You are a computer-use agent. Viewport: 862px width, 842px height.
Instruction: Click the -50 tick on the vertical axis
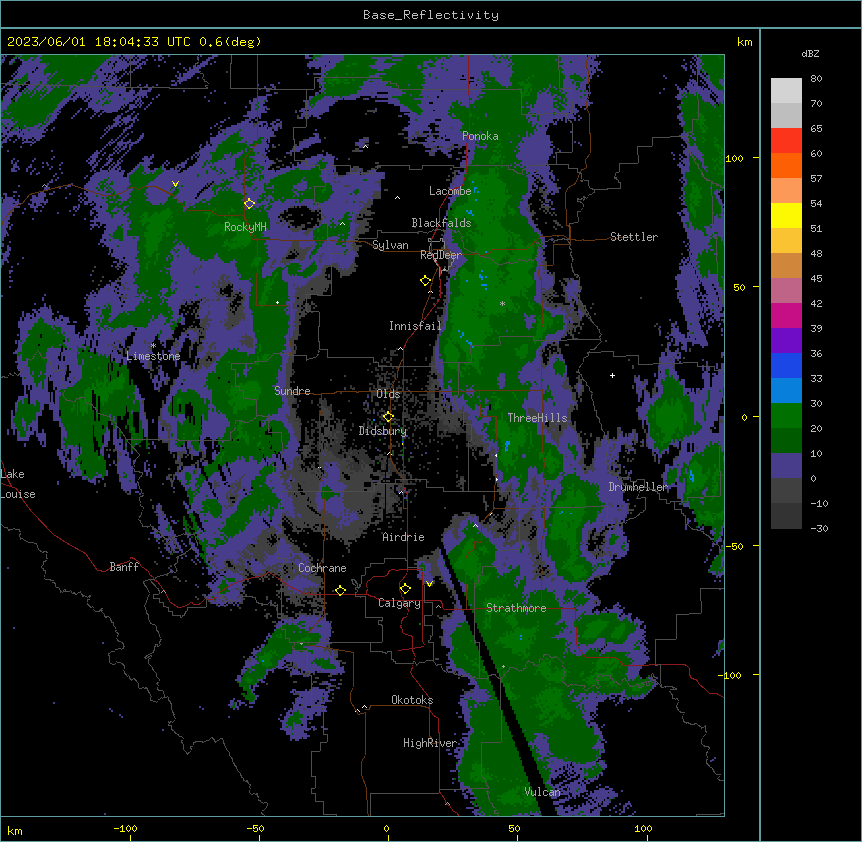point(734,546)
